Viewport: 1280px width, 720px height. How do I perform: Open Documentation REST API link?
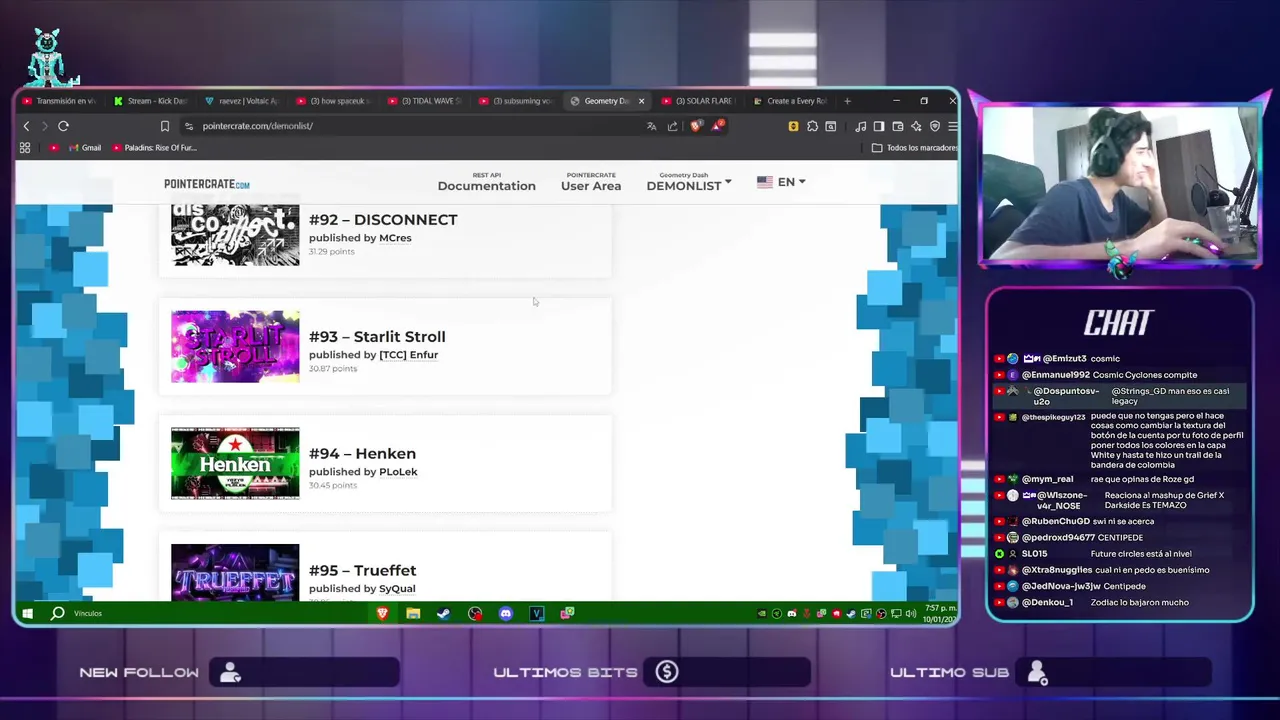[486, 182]
